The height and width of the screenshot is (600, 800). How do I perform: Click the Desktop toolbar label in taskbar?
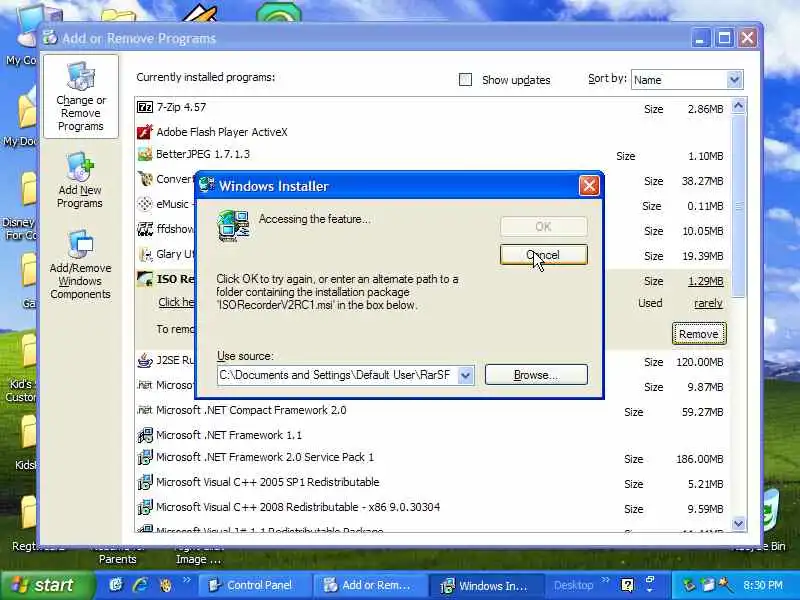pos(573,585)
